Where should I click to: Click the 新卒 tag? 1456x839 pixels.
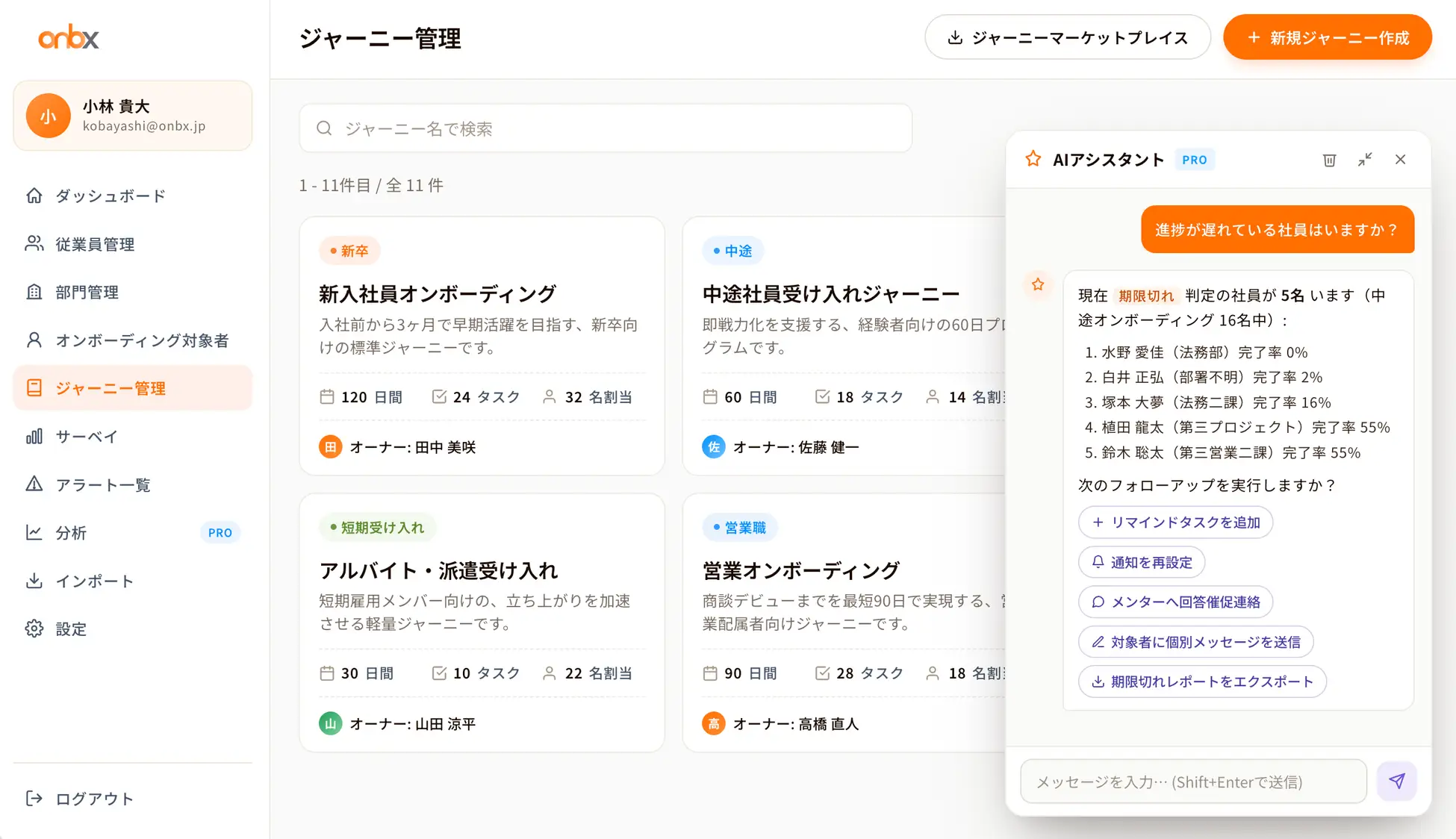tap(349, 251)
